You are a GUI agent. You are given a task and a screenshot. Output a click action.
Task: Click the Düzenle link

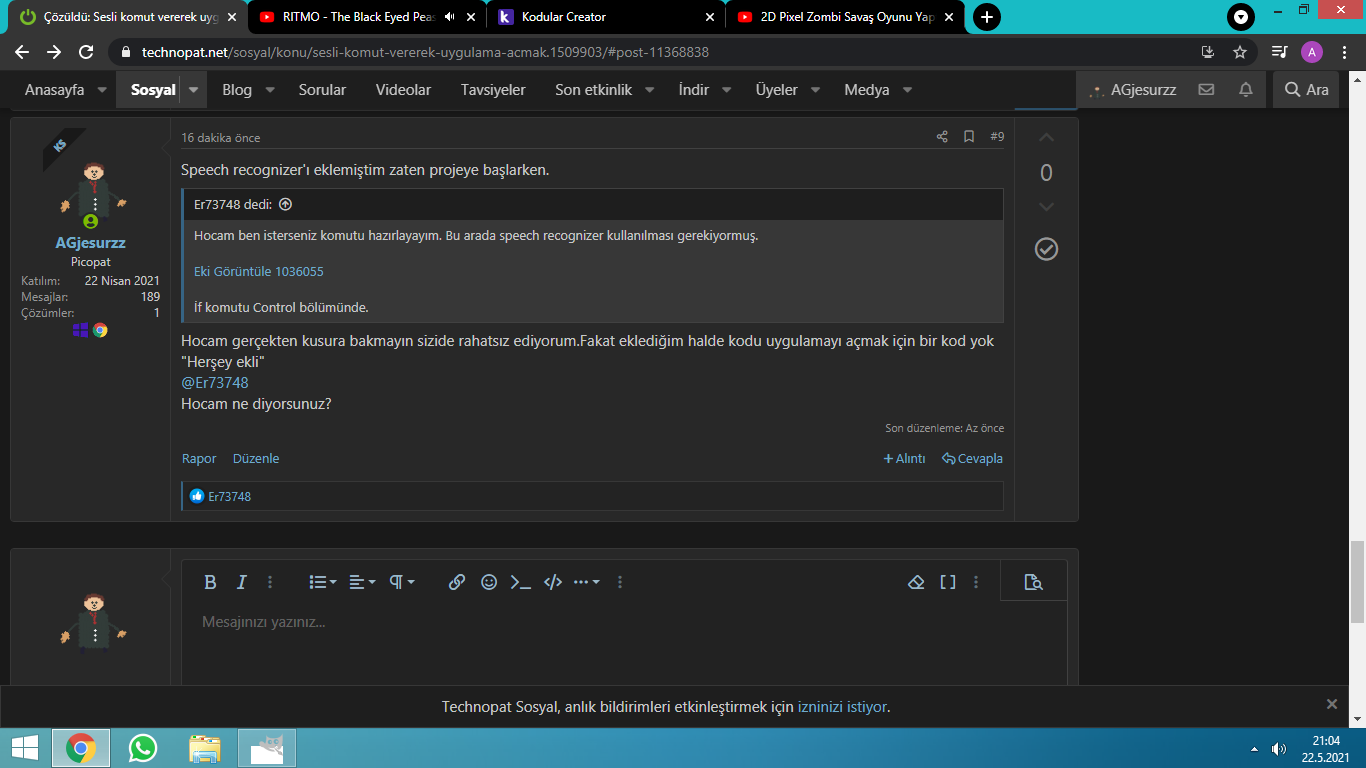tap(256, 459)
